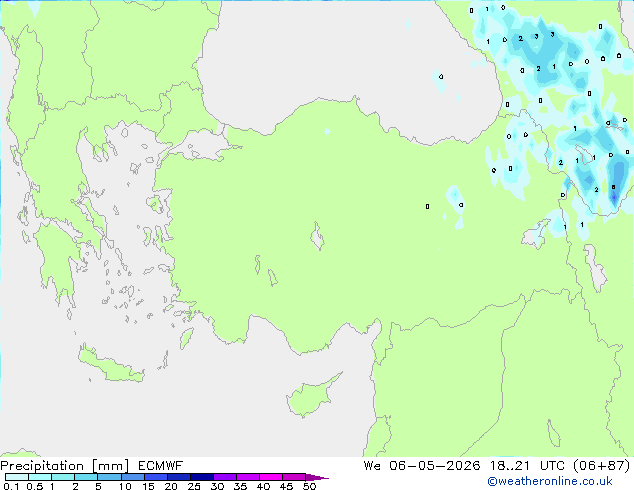Viewport: 634px width, 490px height.
Task: Click the "[mm]" unit label
Action: click(x=110, y=466)
